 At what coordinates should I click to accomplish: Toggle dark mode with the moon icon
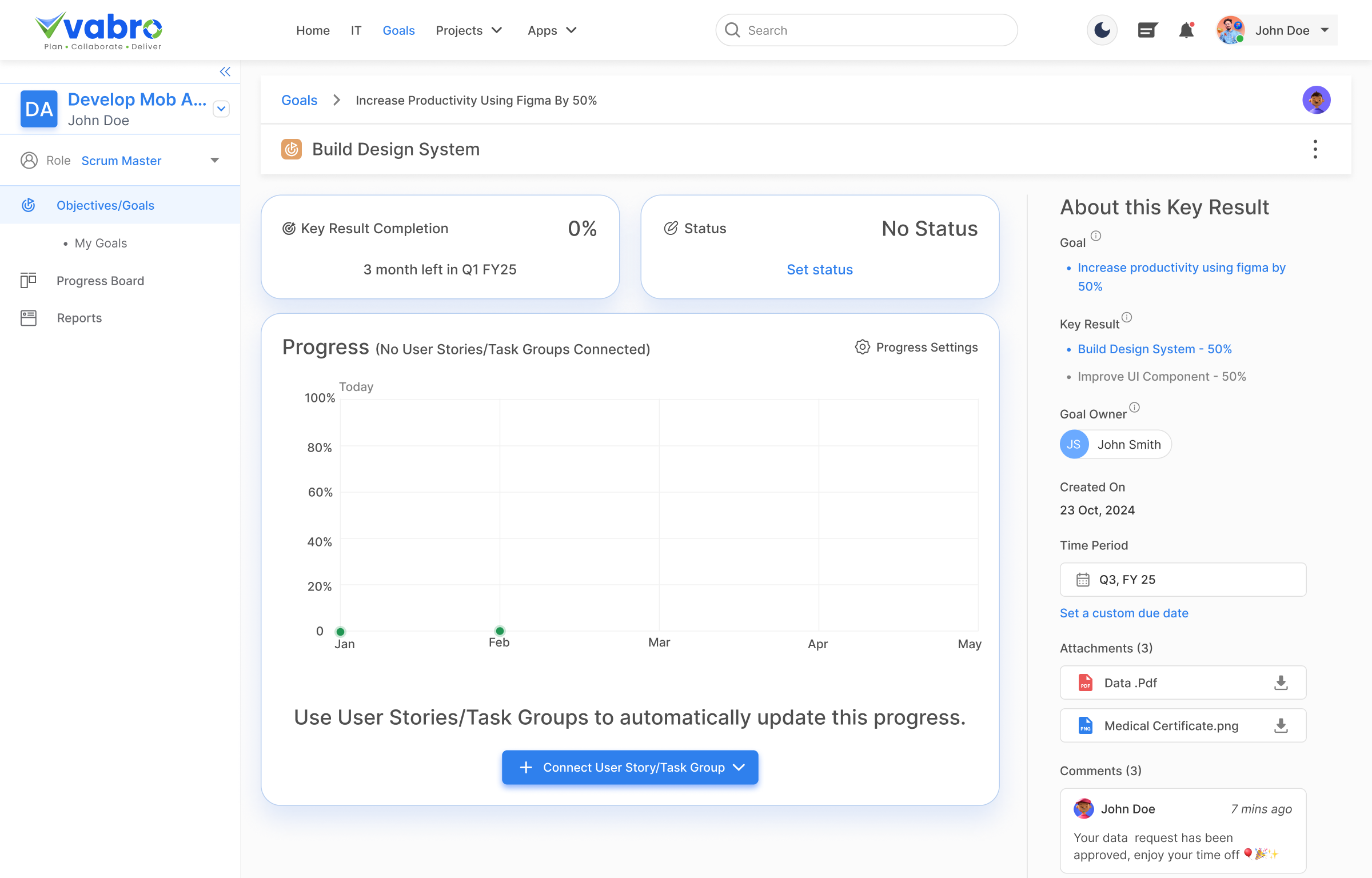pos(1102,30)
